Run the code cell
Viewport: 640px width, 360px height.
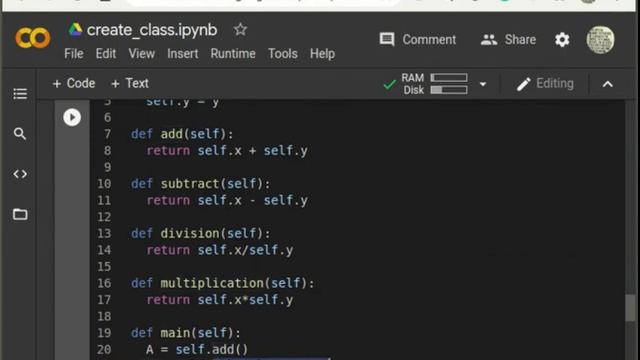(x=72, y=118)
